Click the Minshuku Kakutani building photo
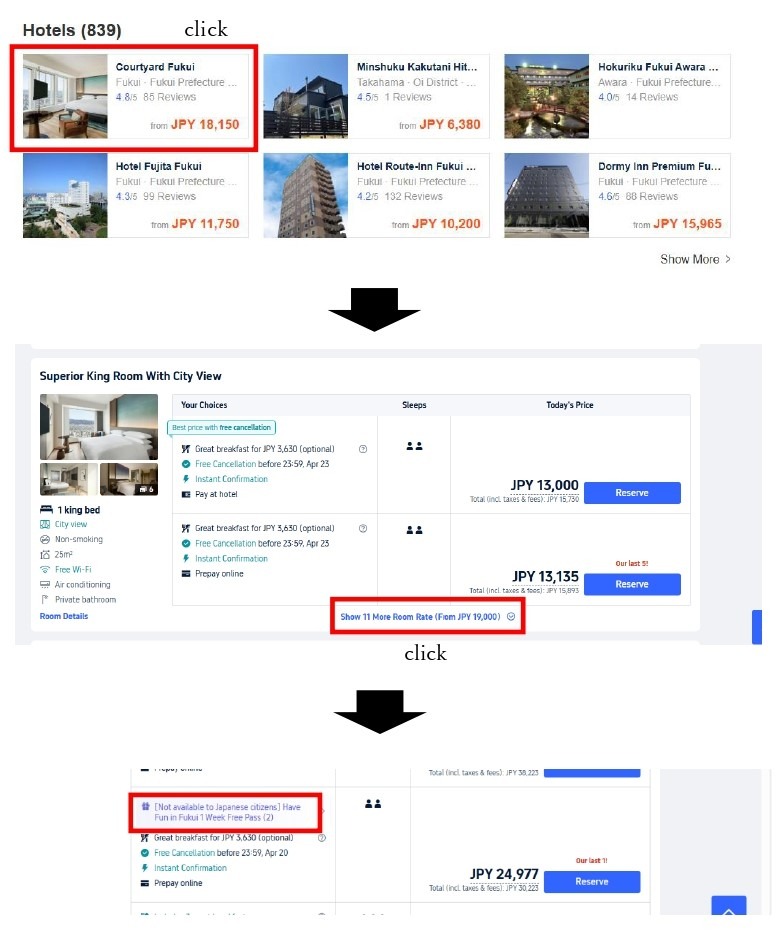 coord(305,97)
